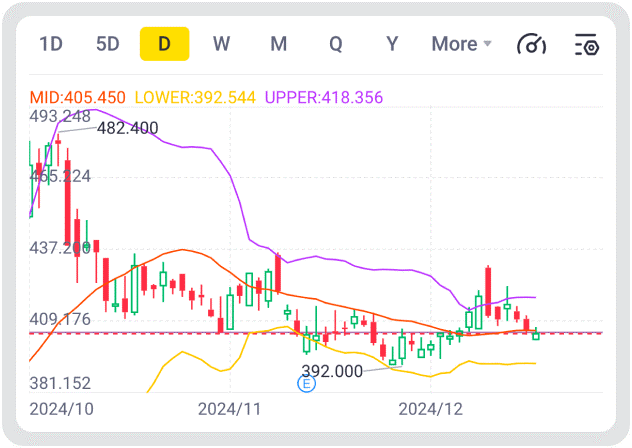Choose the M monthly tab
This screenshot has width=632, height=448.
(279, 44)
